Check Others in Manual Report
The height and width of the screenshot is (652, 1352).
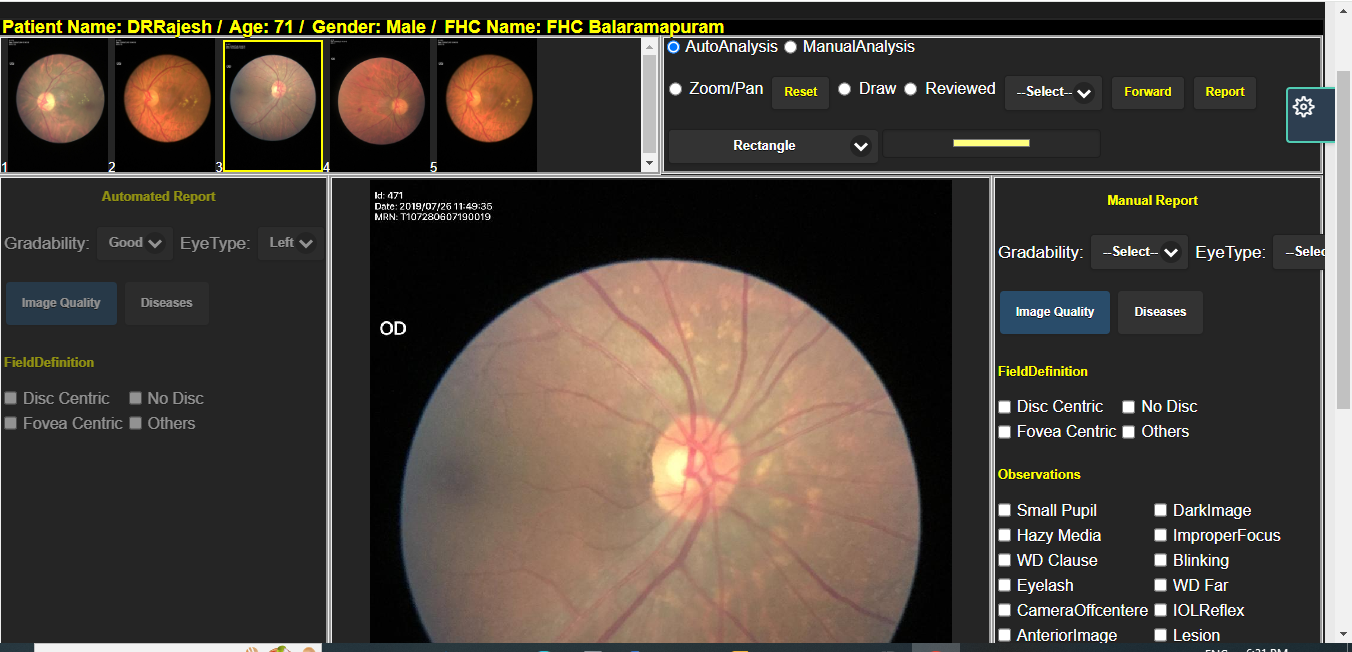pyautogui.click(x=1128, y=432)
